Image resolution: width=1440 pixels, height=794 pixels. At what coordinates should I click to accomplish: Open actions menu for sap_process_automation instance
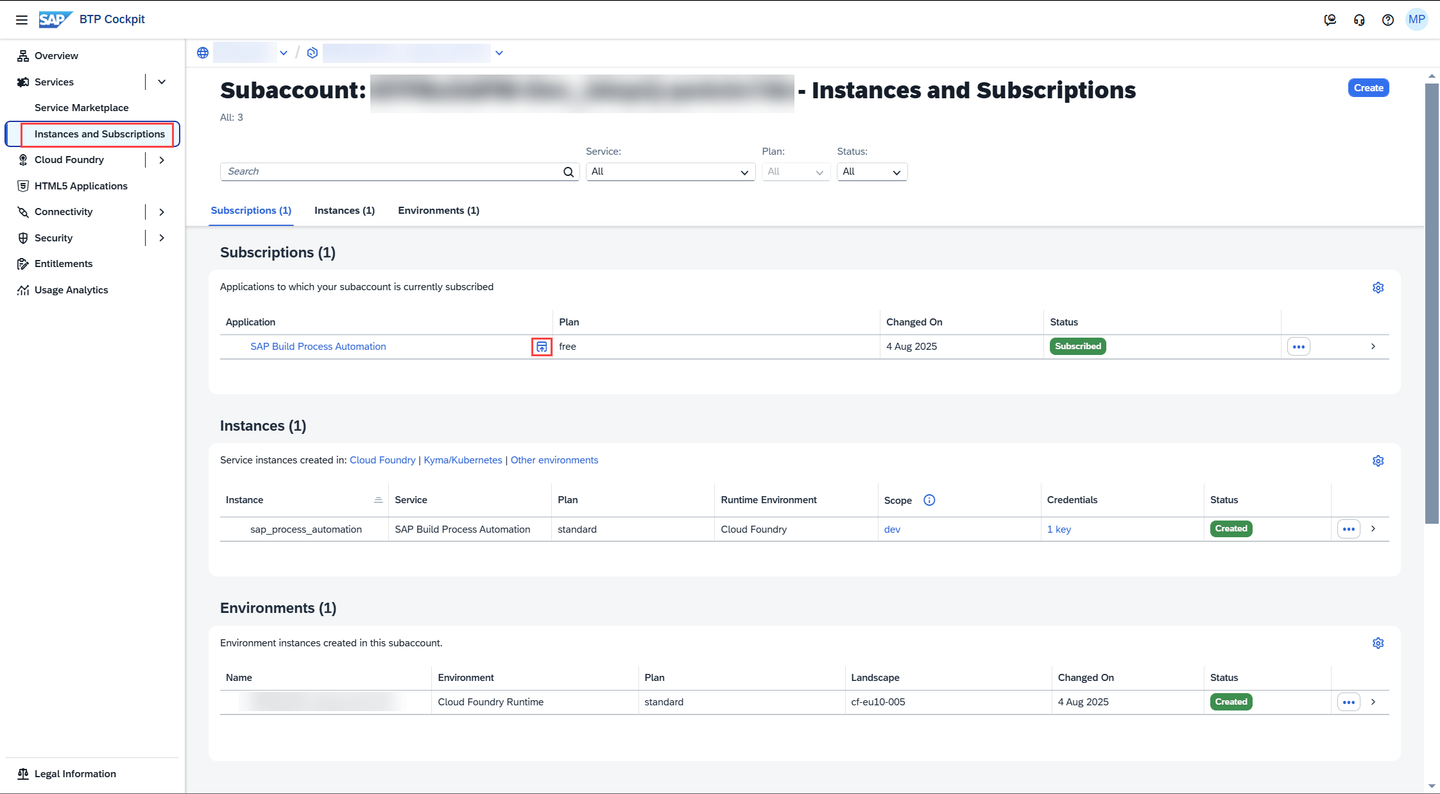1348,529
